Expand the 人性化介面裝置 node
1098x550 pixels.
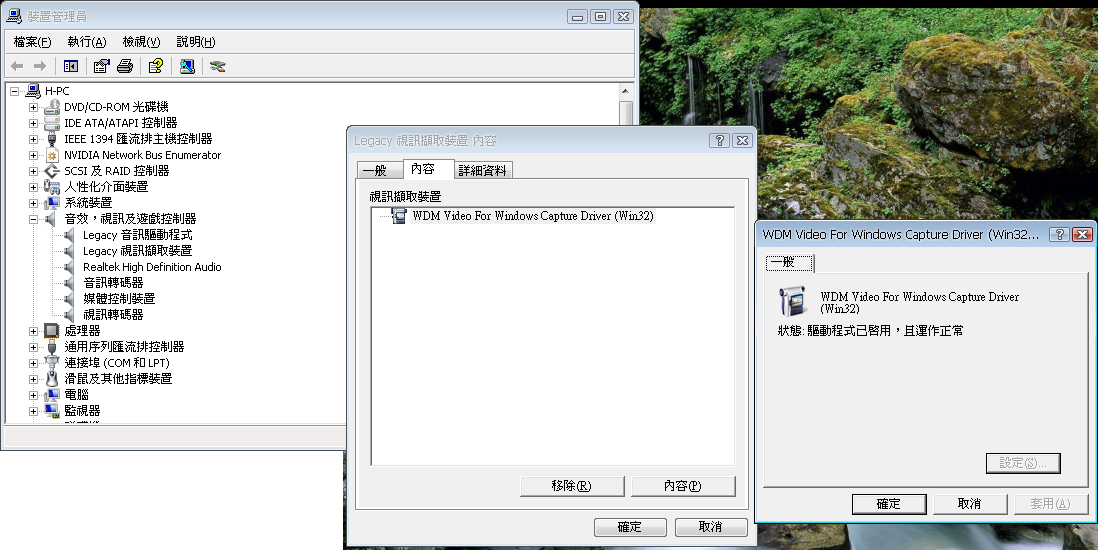coord(33,187)
